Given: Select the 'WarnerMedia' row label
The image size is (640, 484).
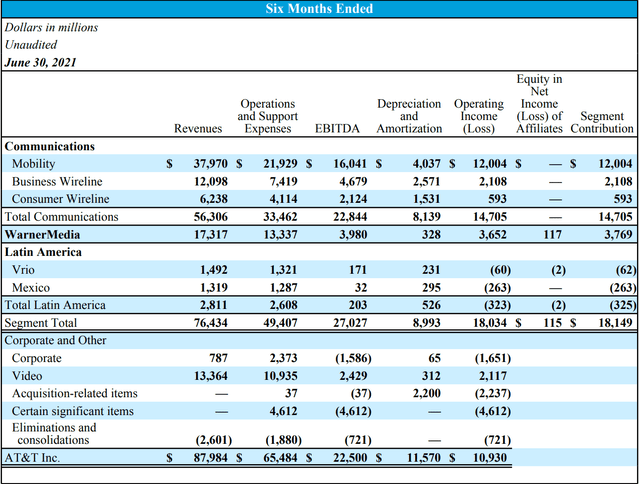Looking at the screenshot, I should [42, 235].
